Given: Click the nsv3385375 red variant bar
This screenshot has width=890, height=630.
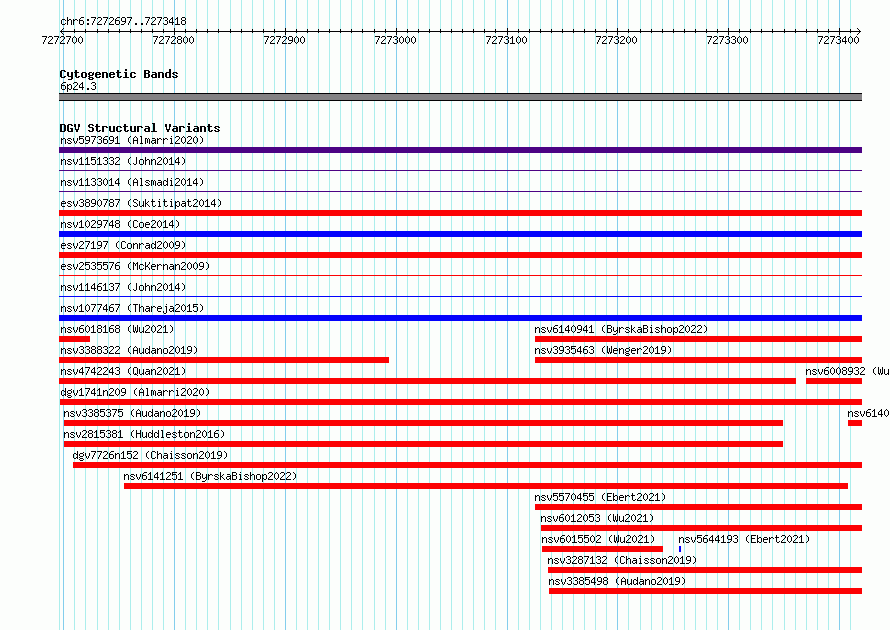Looking at the screenshot, I should click(x=423, y=423).
